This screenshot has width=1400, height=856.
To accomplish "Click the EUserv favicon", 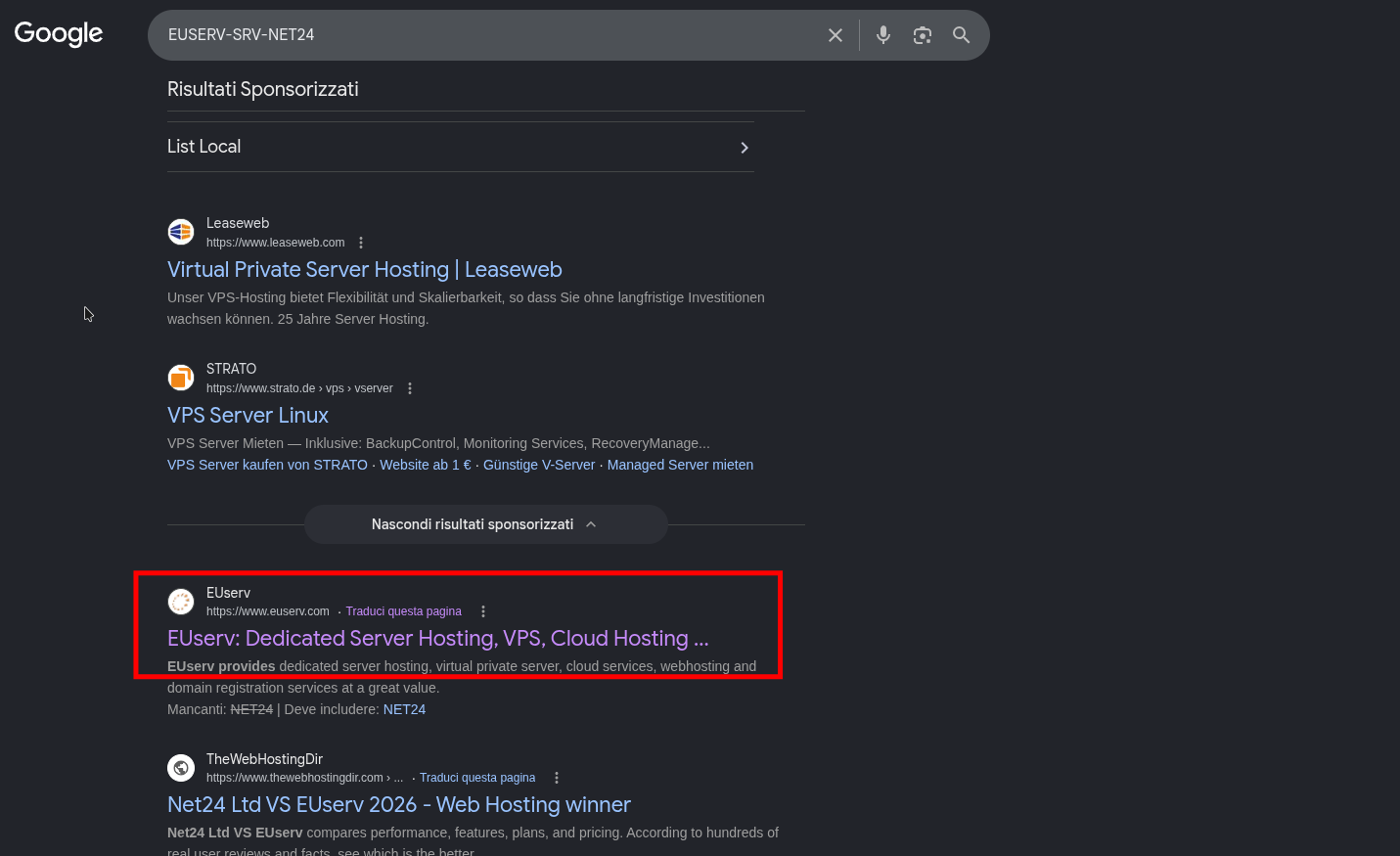I will pos(181,602).
